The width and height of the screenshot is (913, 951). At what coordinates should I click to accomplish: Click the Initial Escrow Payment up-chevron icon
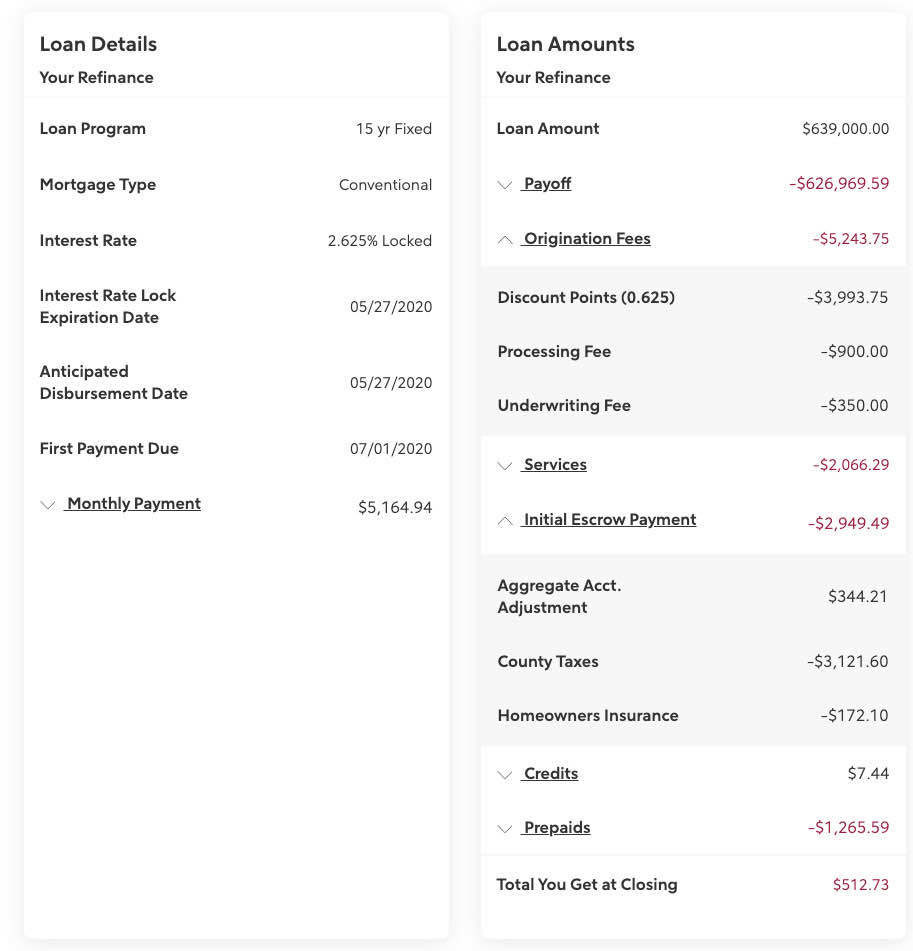[x=506, y=520]
